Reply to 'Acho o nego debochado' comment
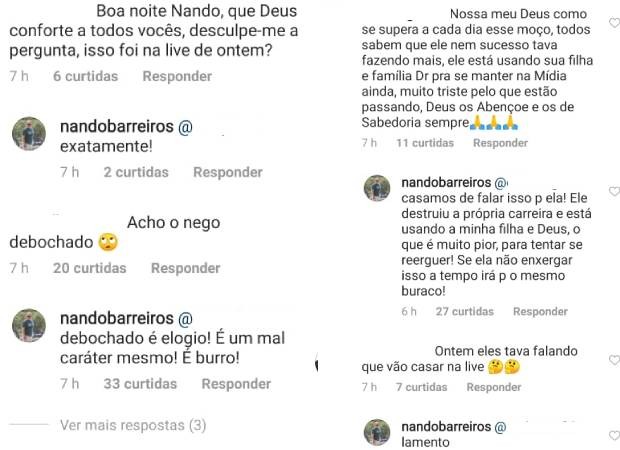This screenshot has height=450, width=620. (x=185, y=268)
